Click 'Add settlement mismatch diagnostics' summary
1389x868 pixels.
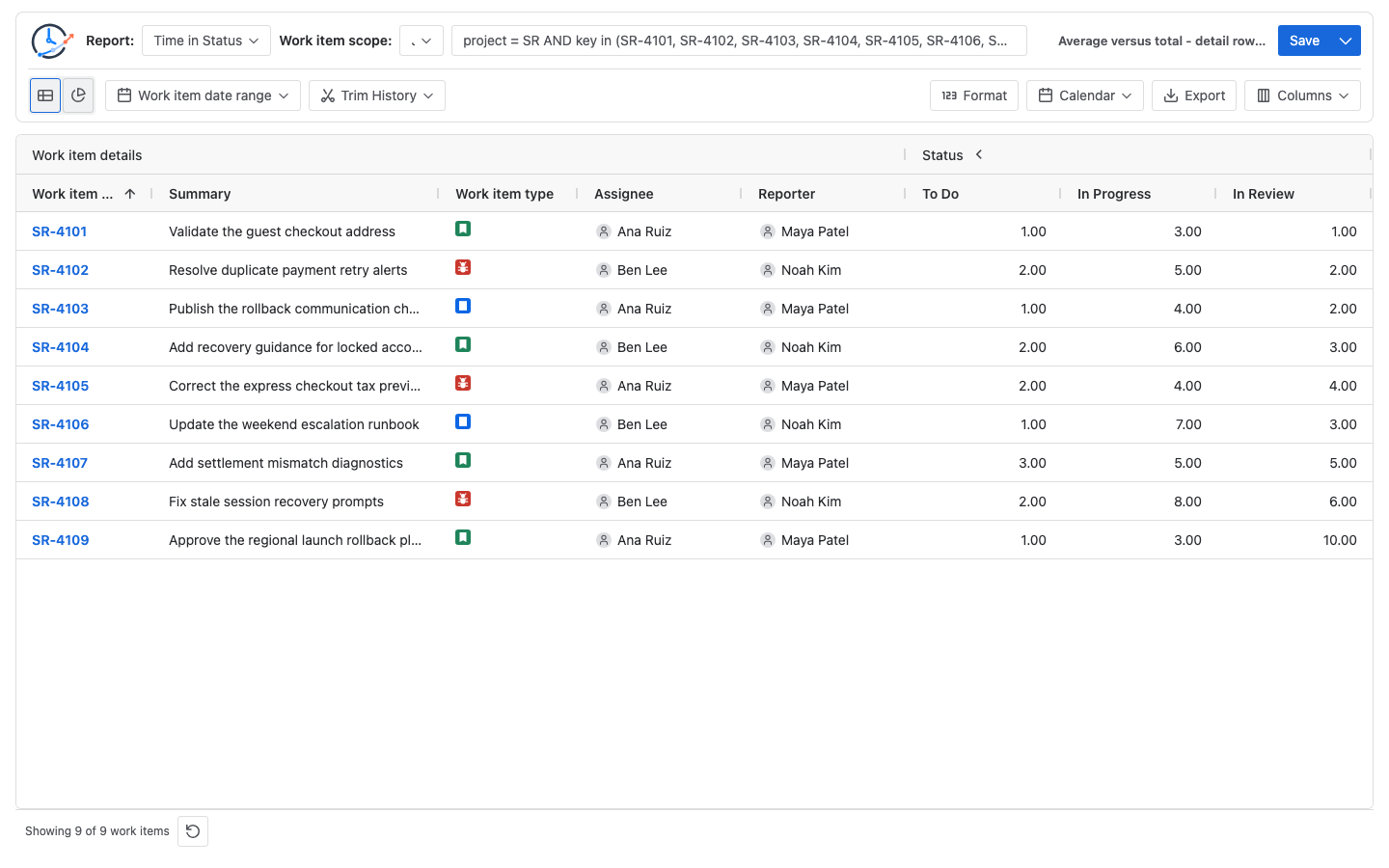[x=286, y=463]
